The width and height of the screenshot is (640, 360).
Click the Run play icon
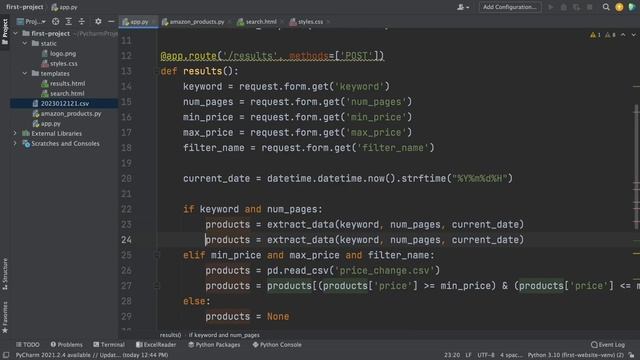551,7
